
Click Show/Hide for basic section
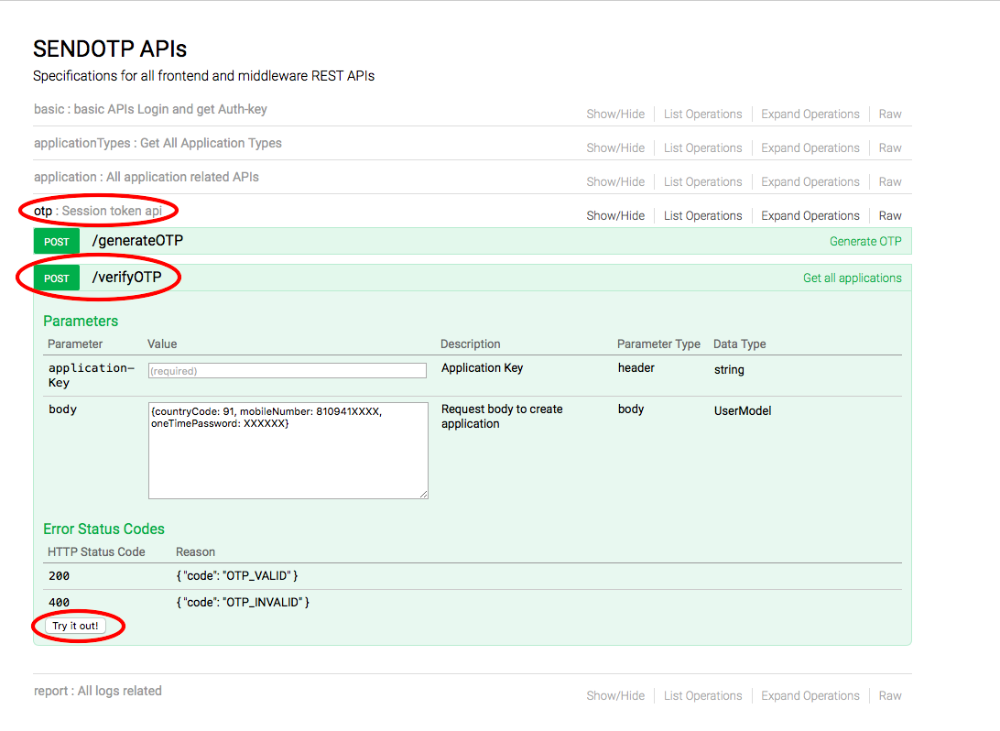pyautogui.click(x=615, y=114)
